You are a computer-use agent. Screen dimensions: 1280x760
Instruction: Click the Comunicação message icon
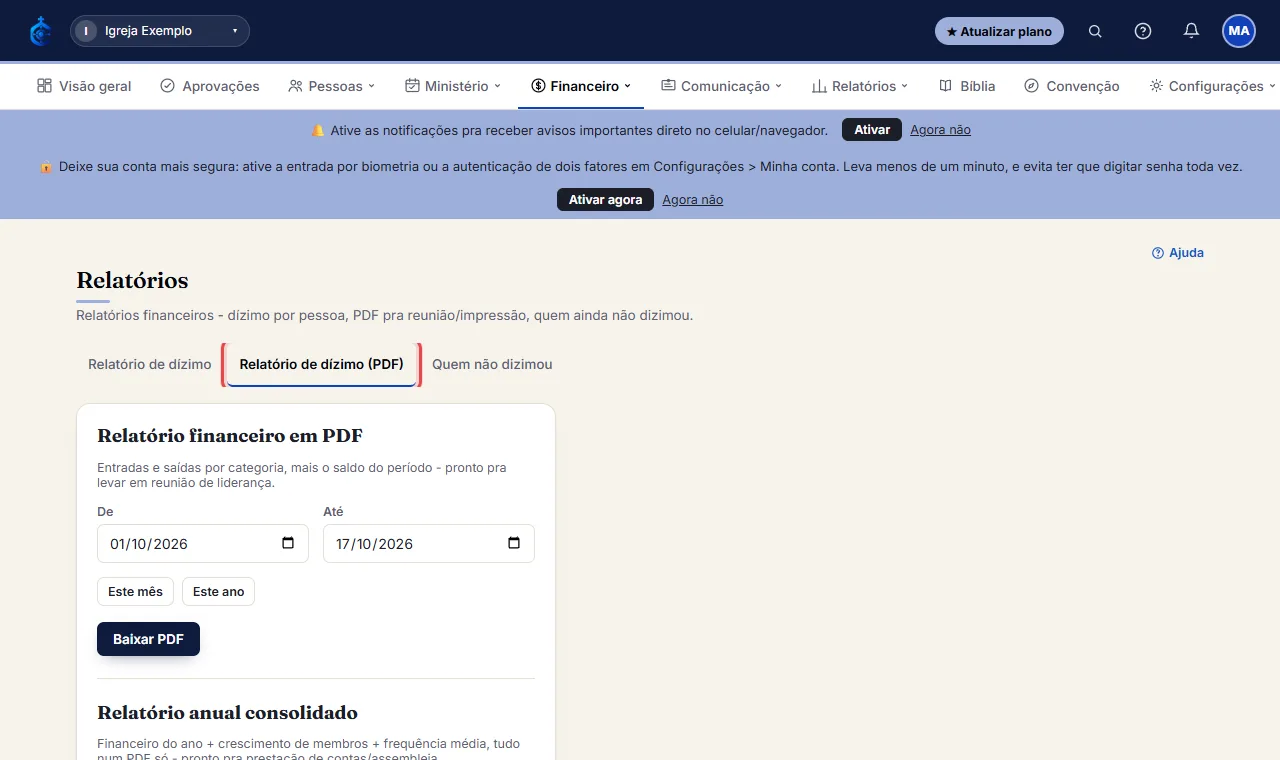pyautogui.click(x=668, y=86)
